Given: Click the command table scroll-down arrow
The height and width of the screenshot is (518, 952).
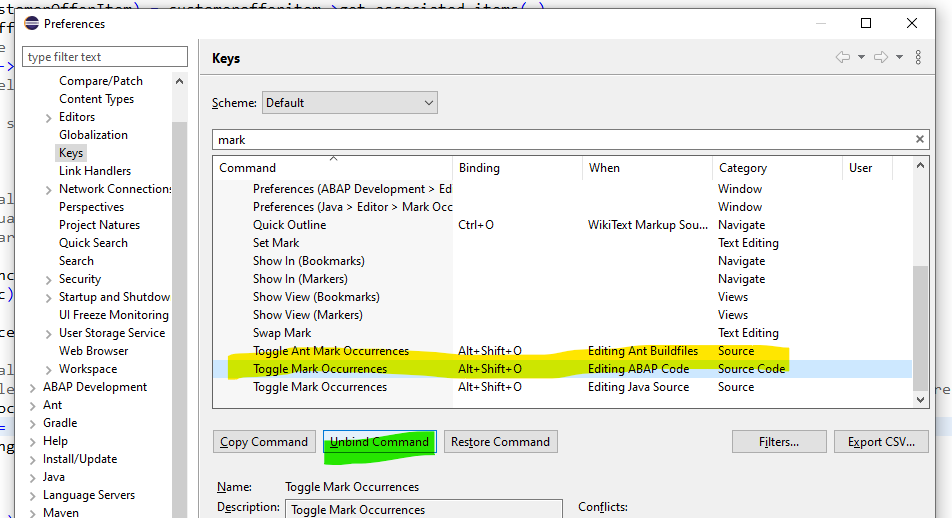Looking at the screenshot, I should [920, 400].
